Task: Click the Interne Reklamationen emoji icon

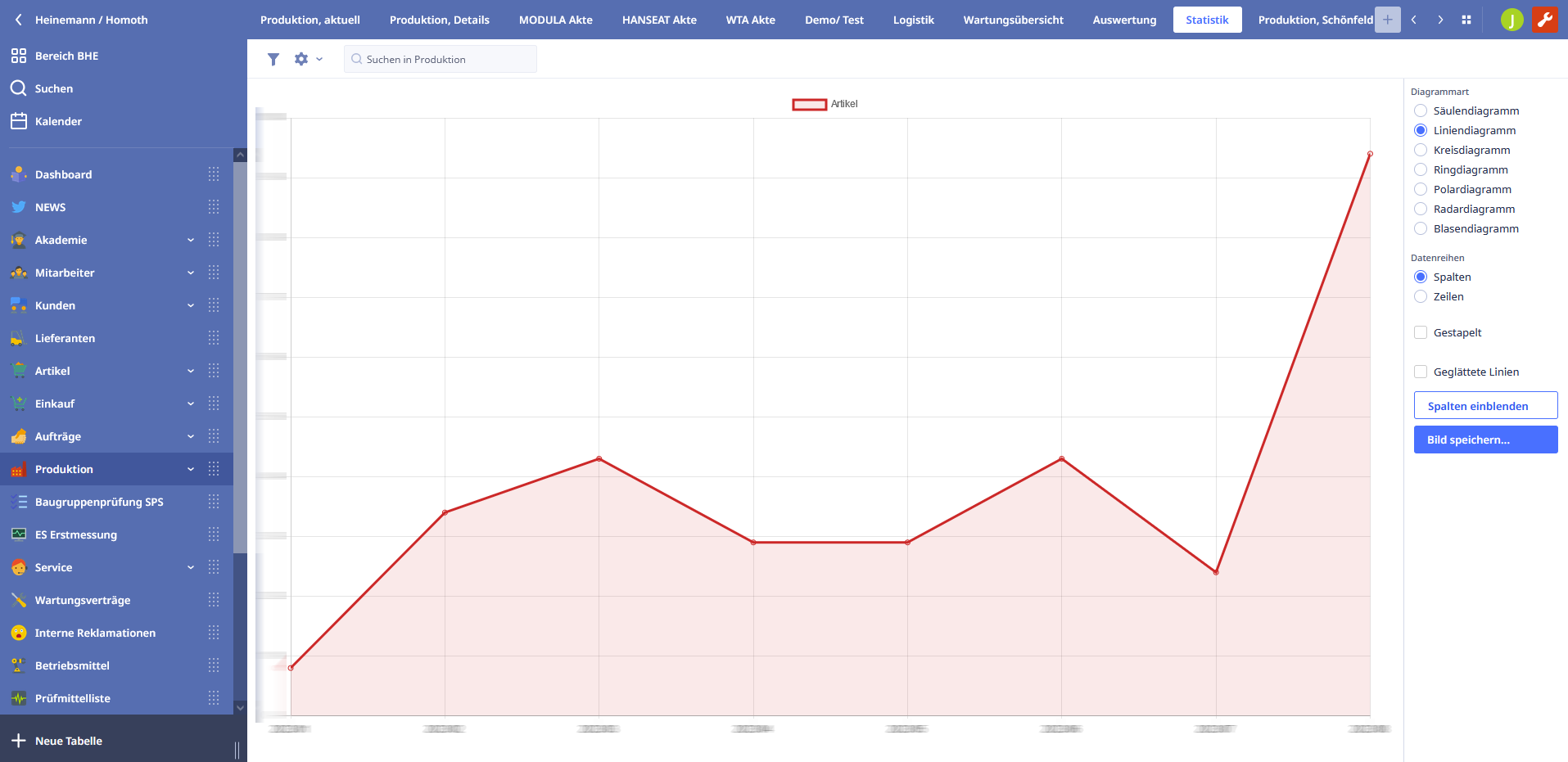Action: pyautogui.click(x=19, y=633)
